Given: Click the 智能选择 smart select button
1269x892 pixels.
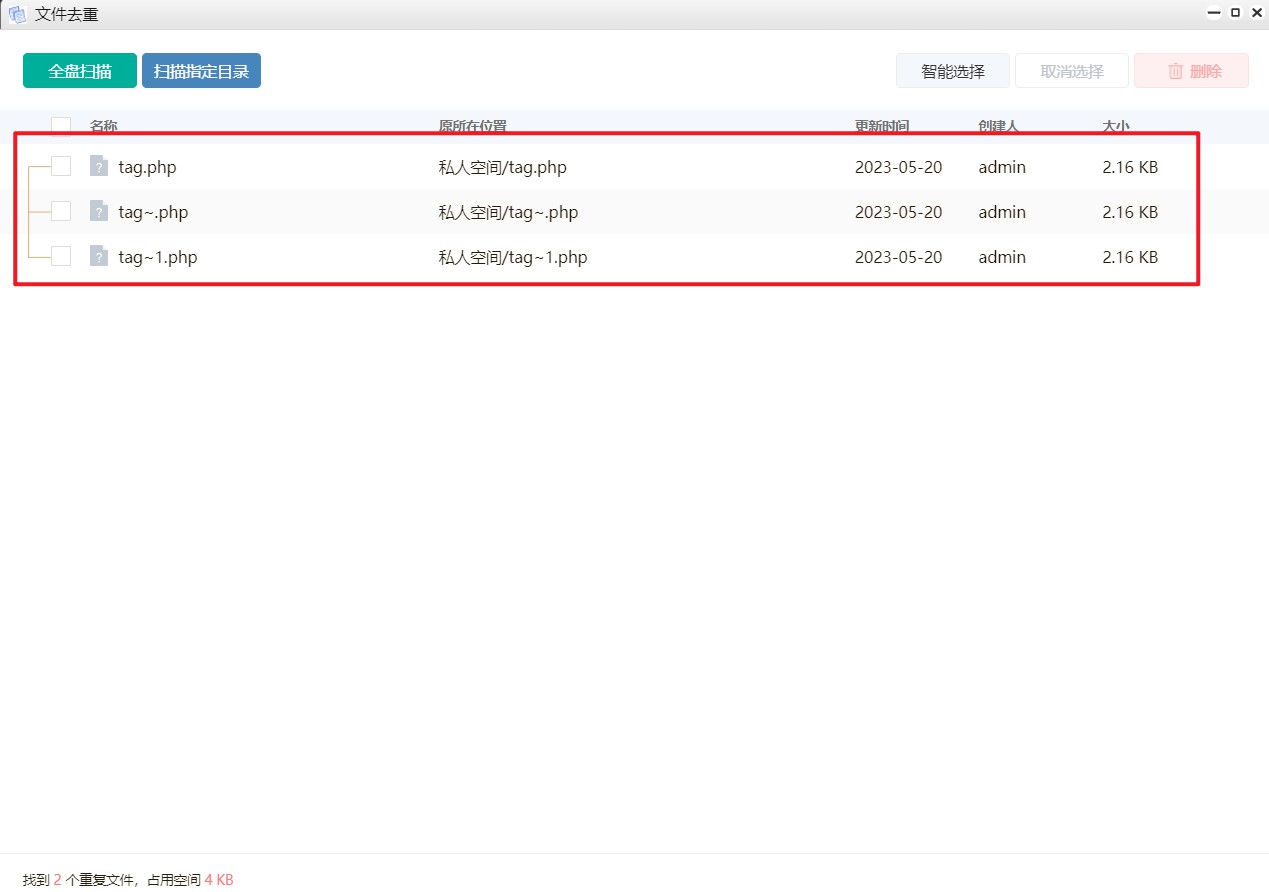Looking at the screenshot, I should point(952,71).
